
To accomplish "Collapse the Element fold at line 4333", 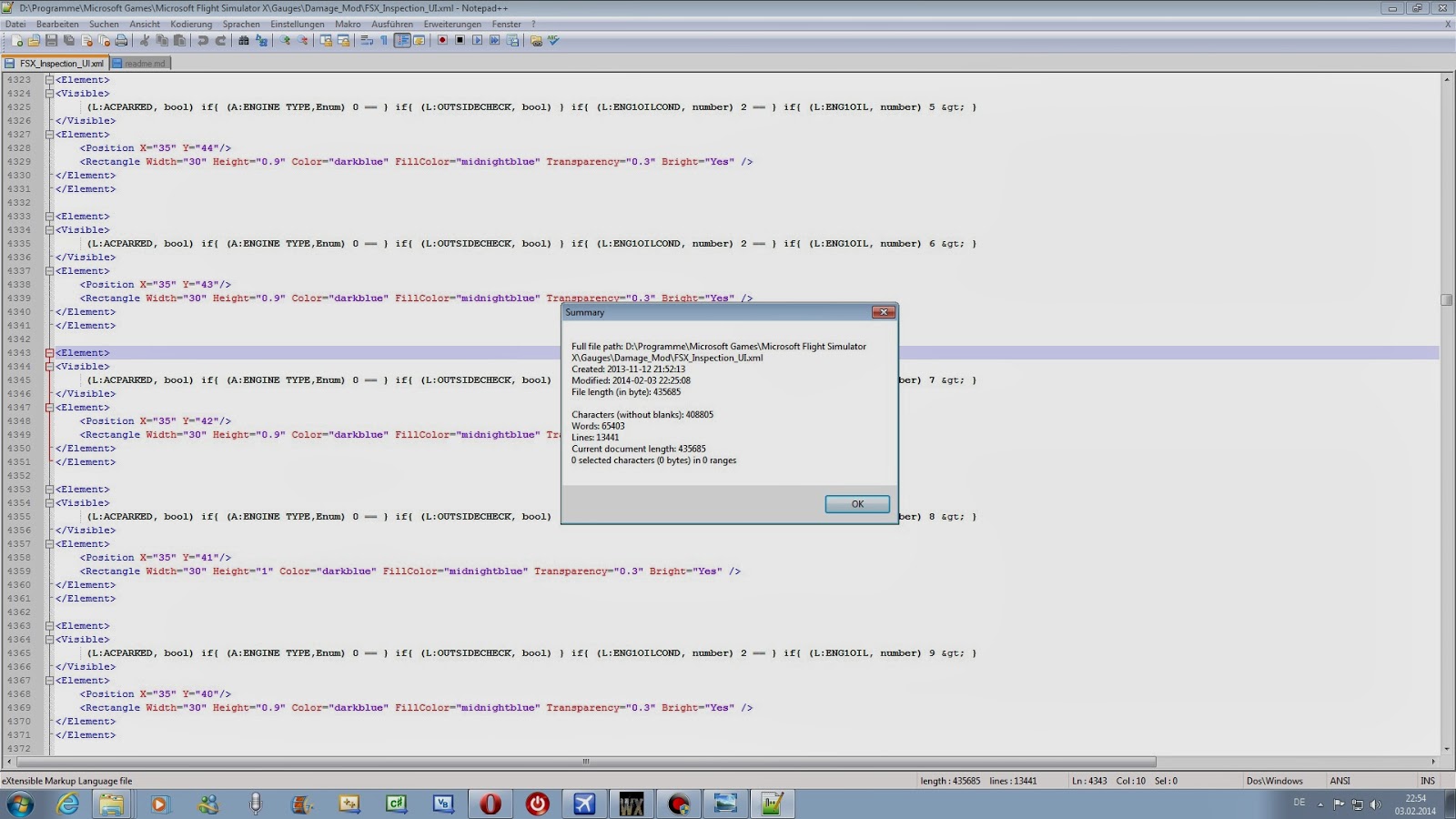I will tap(50, 217).
